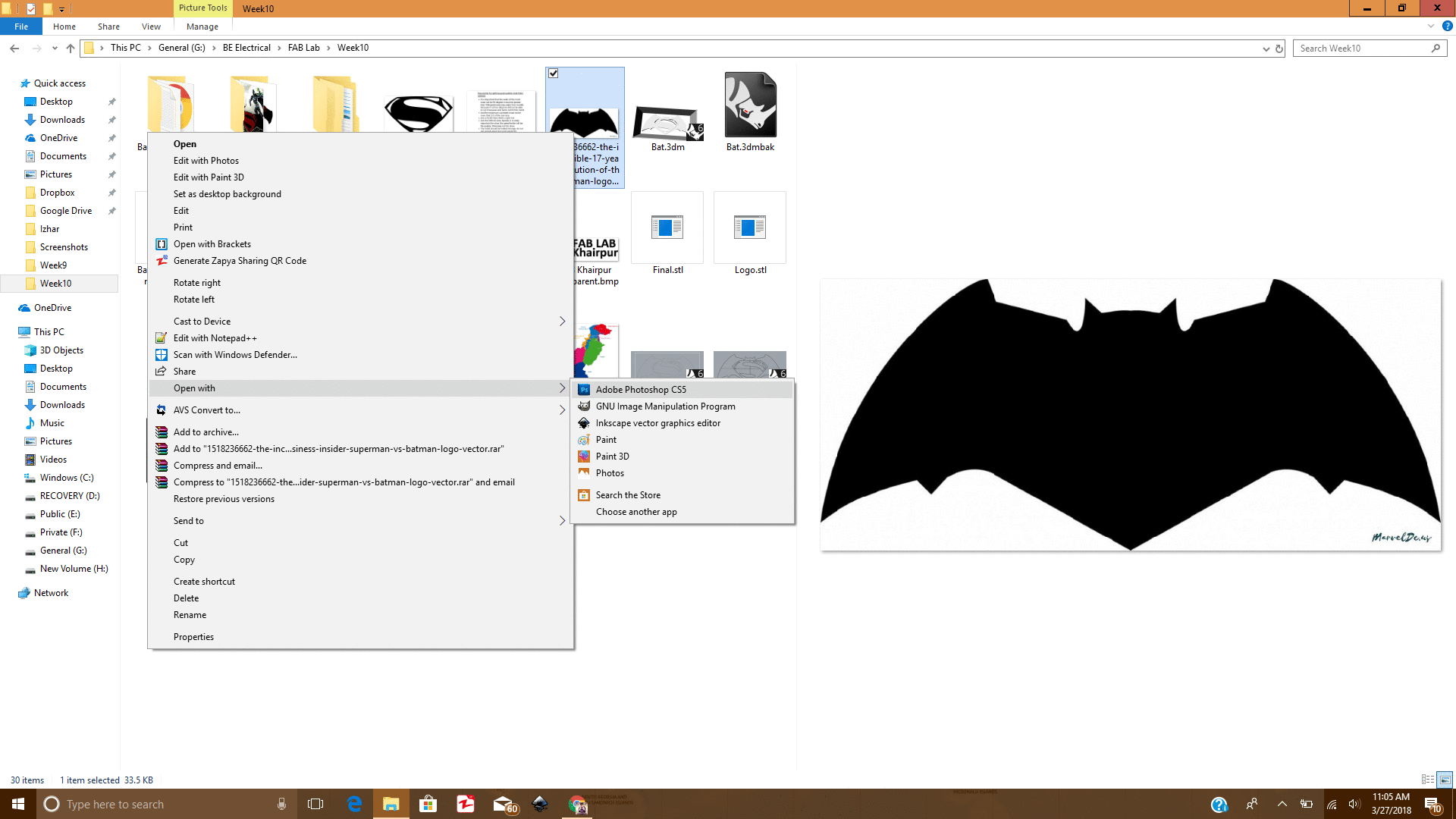Click BE Electrical in breadcrumb path

point(246,48)
